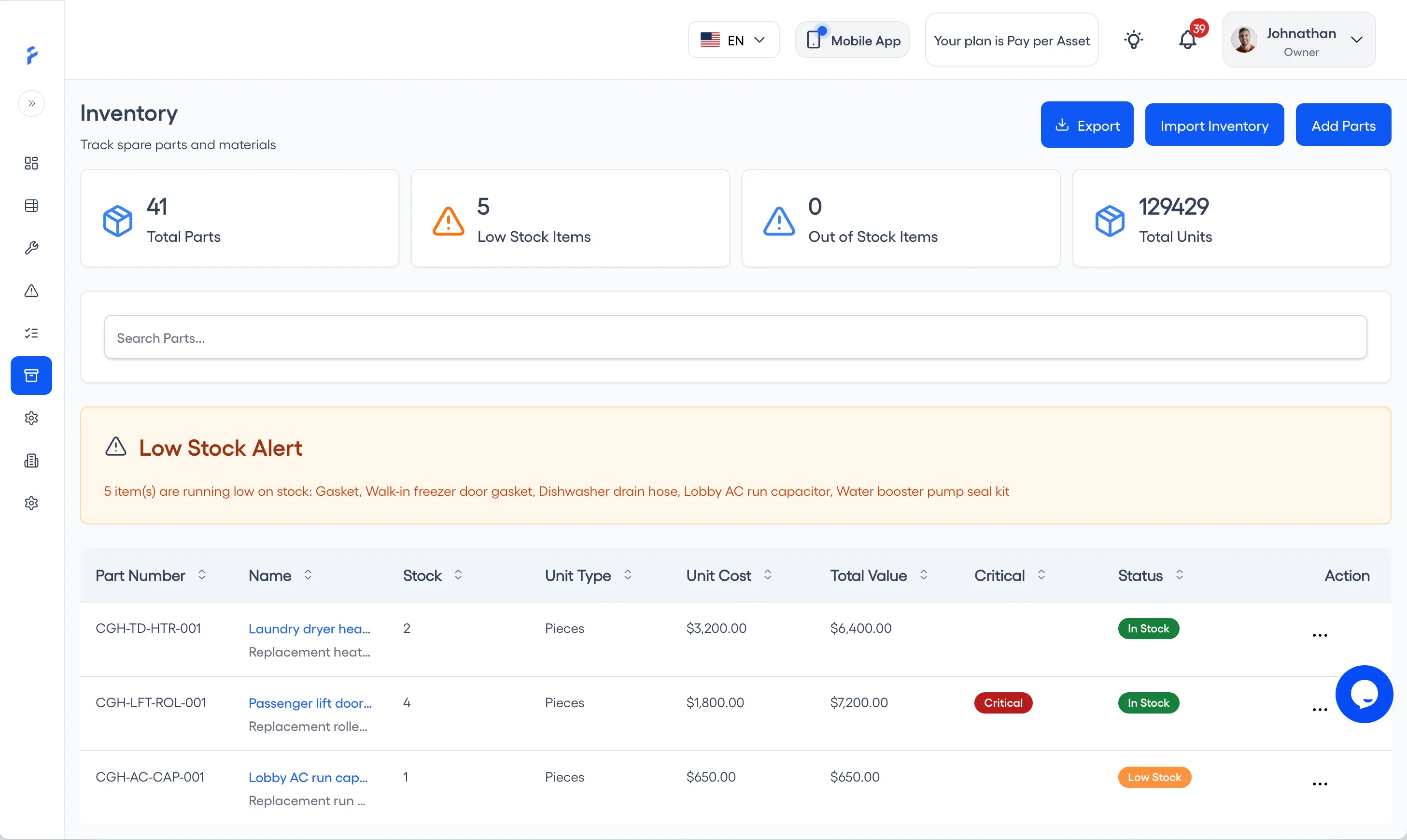This screenshot has height=840, width=1407.
Task: Click 'Your plan is Pay per Asset'
Action: coord(1012,40)
